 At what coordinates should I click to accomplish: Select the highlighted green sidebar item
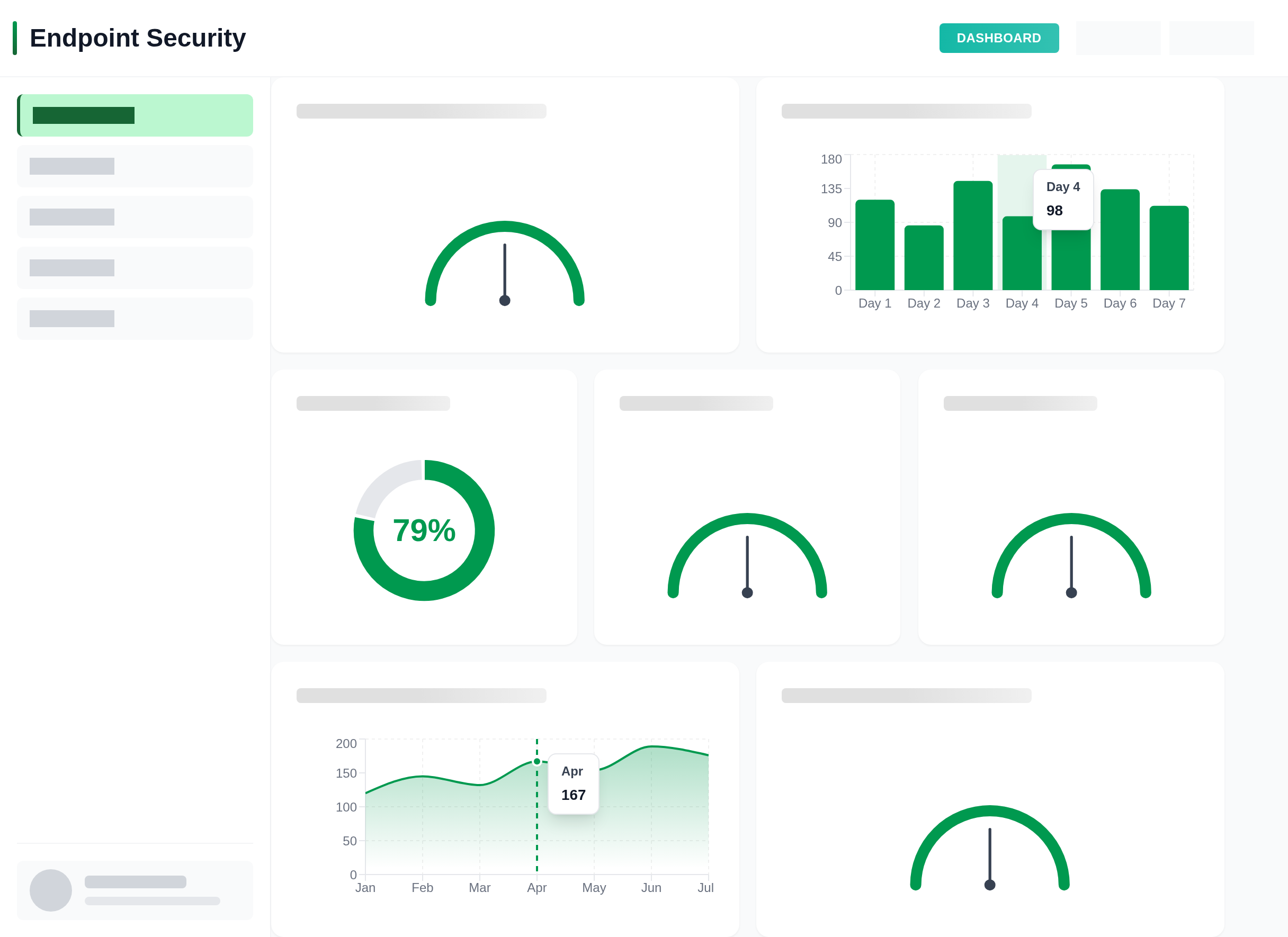[x=135, y=115]
